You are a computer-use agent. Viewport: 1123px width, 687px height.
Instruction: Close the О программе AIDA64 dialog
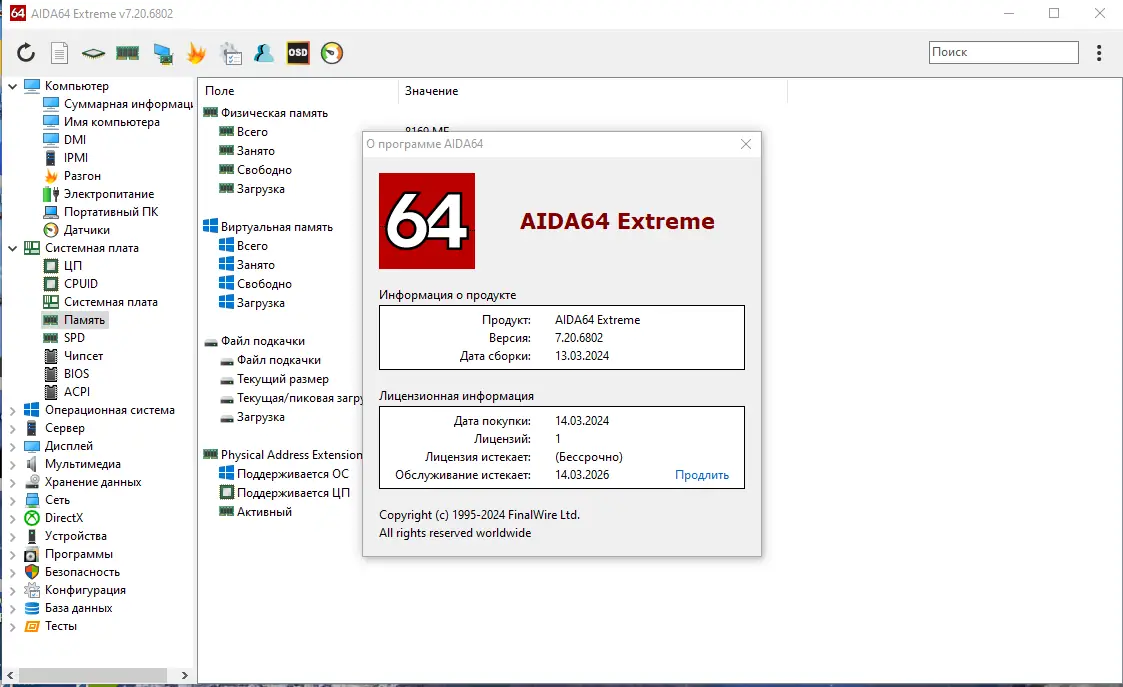click(746, 144)
